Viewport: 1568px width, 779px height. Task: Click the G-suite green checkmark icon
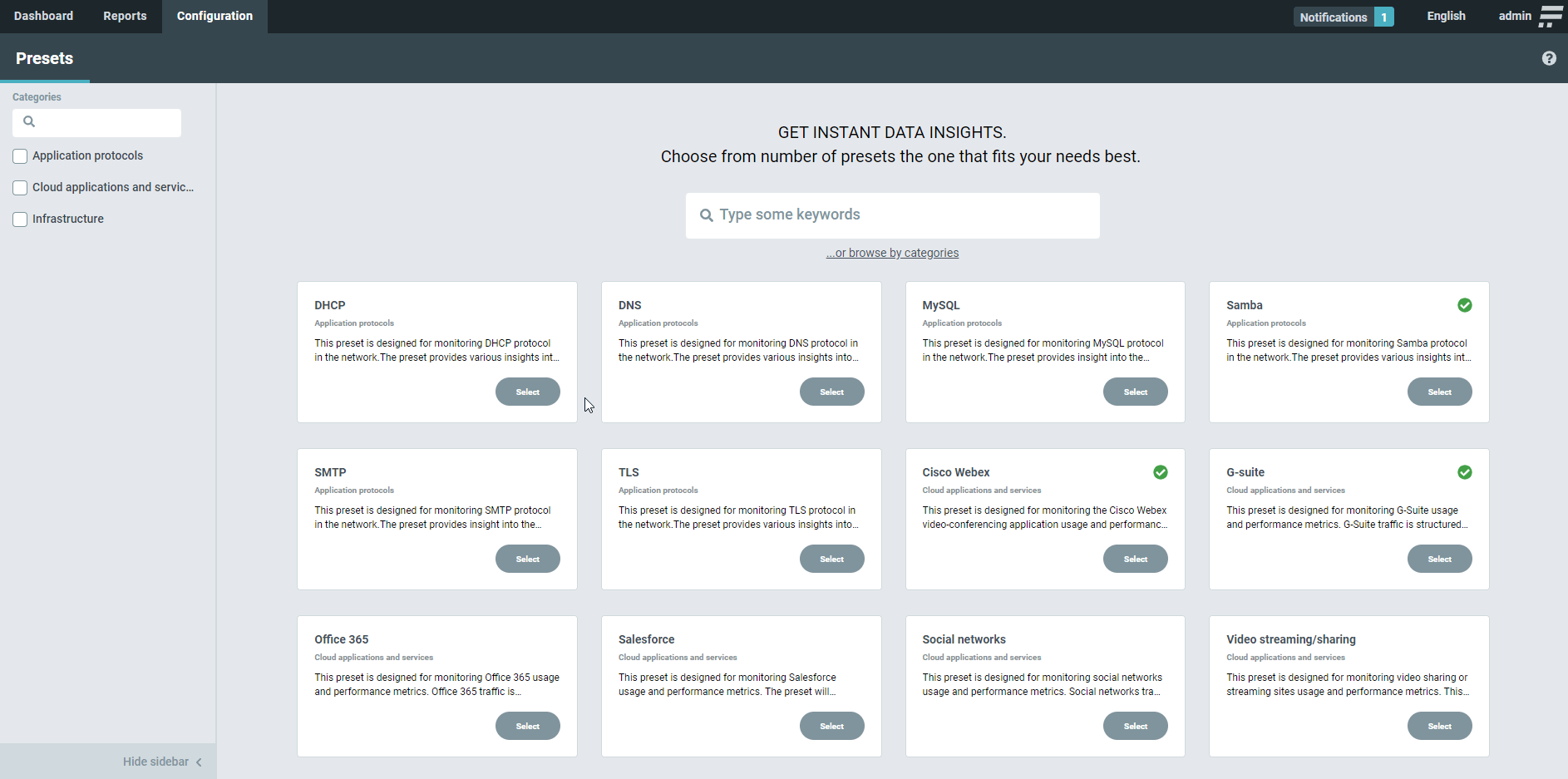[x=1465, y=472]
